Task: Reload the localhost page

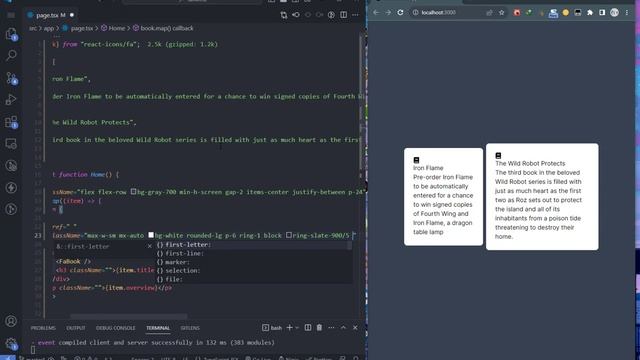Action: tap(400, 13)
